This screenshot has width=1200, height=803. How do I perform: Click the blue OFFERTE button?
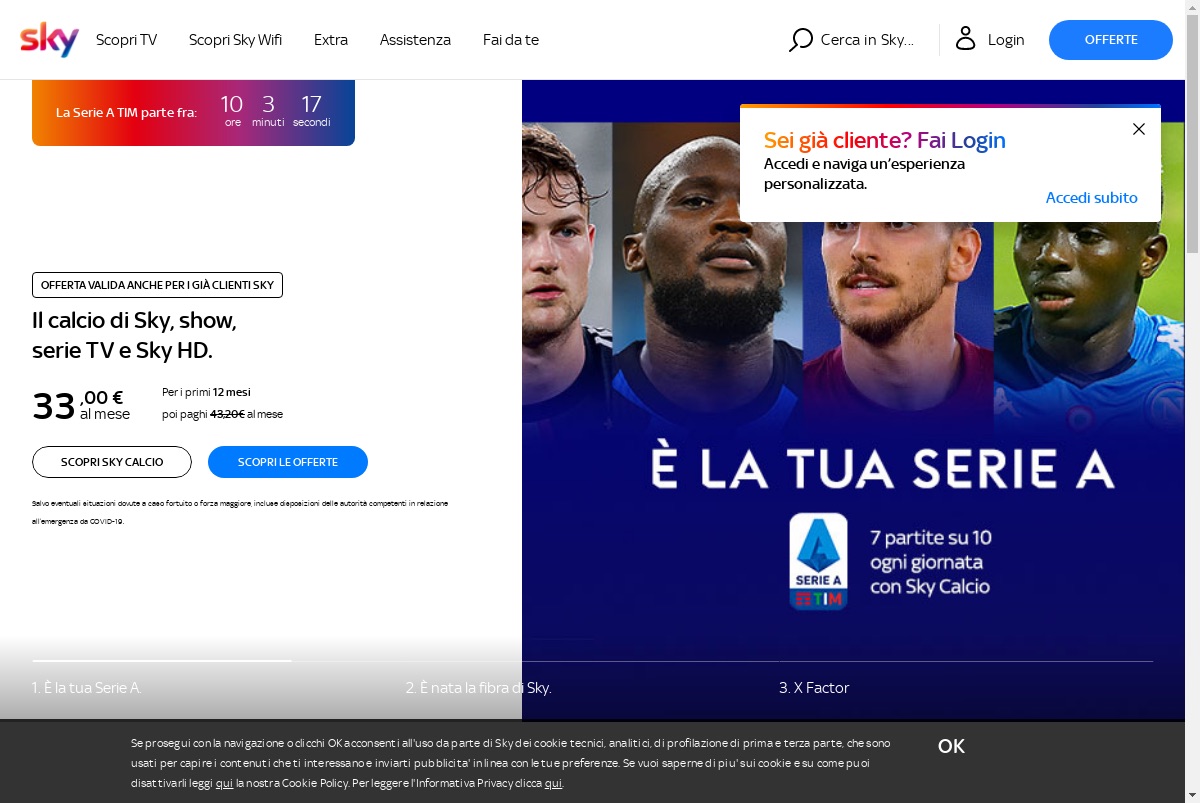1111,40
